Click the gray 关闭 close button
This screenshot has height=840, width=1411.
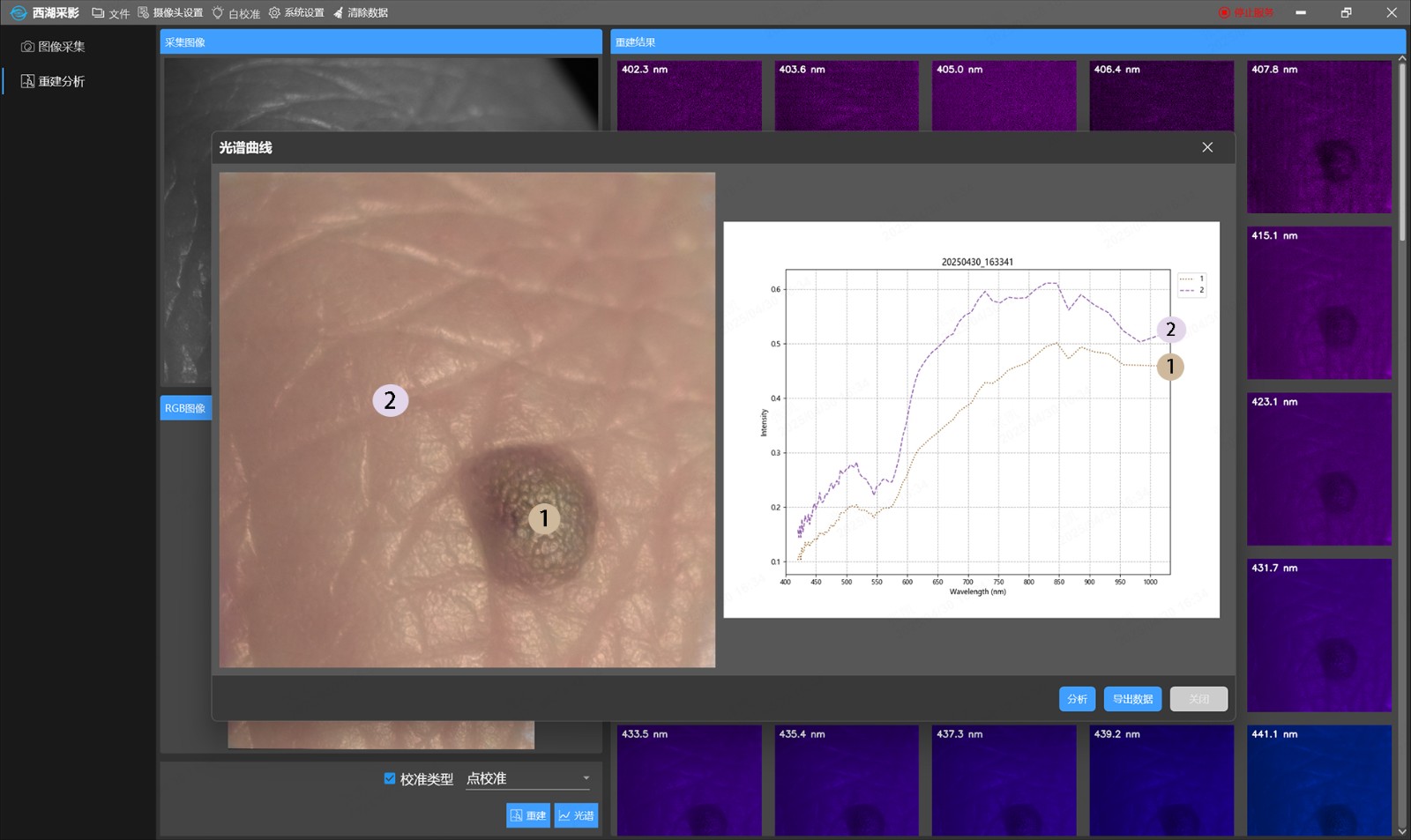pos(1198,699)
